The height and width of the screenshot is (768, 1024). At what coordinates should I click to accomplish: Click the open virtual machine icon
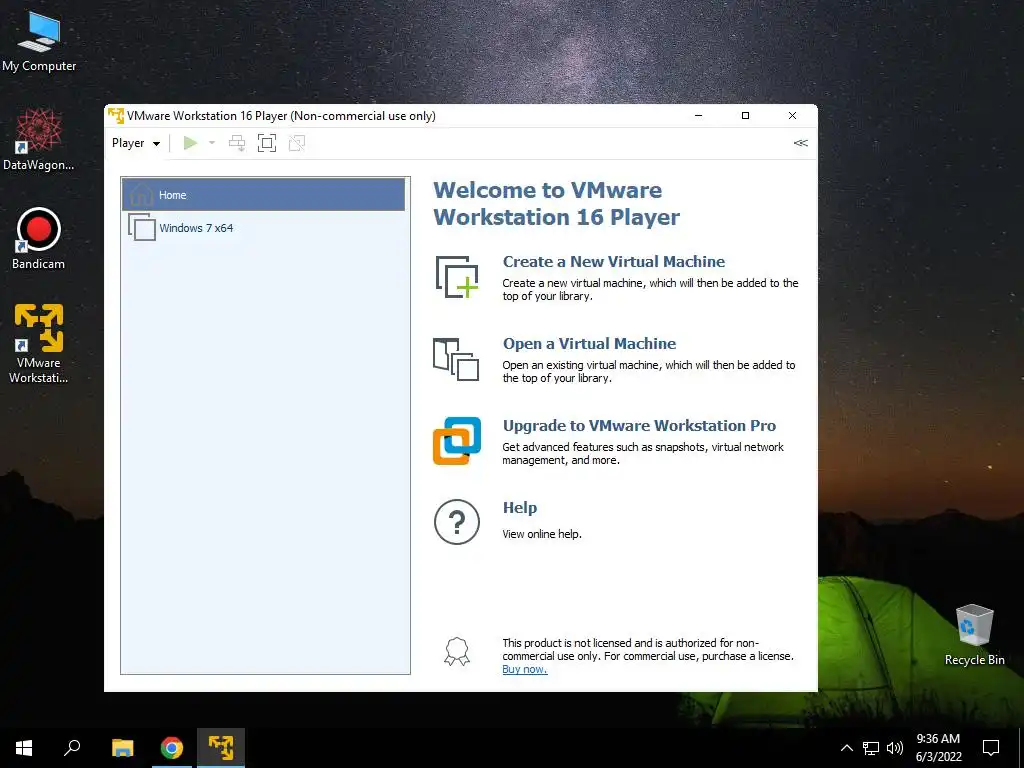456,359
